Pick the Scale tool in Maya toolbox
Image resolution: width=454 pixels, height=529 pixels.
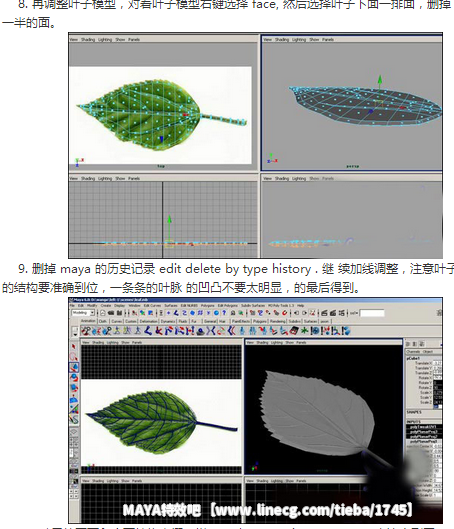[x=74, y=388]
